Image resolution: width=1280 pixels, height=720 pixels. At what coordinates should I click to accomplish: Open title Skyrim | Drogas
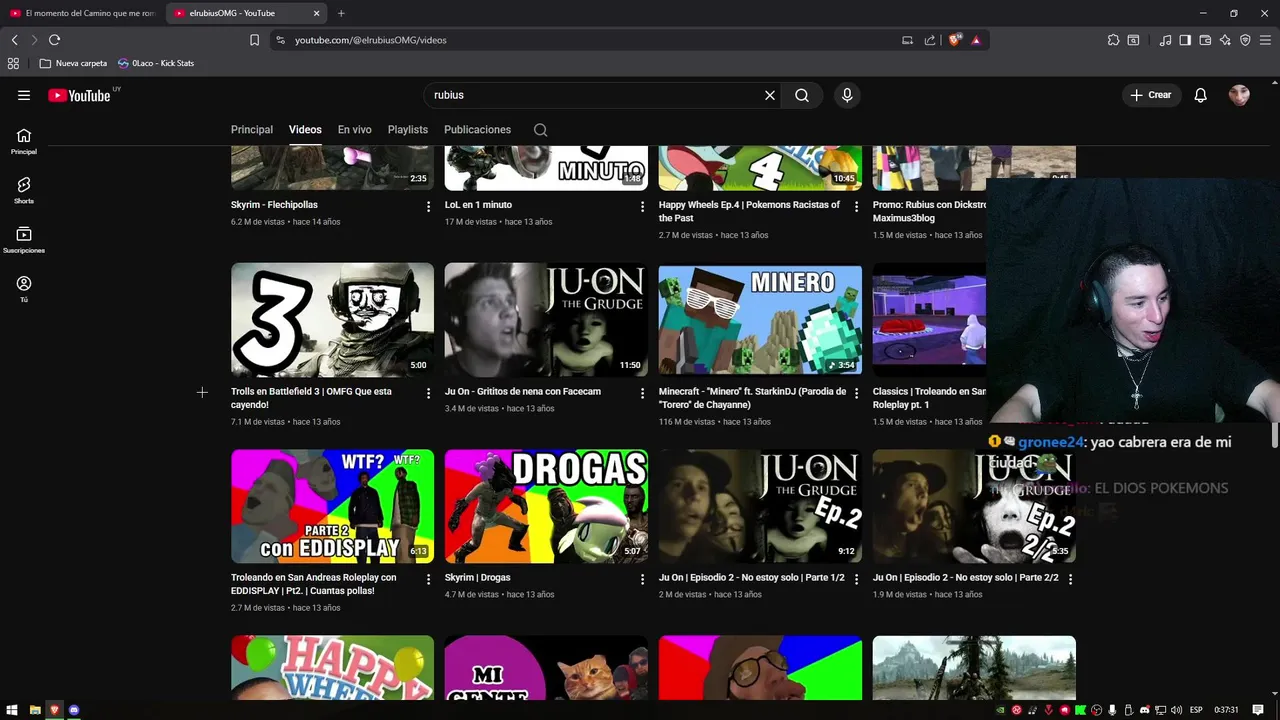coord(478,578)
